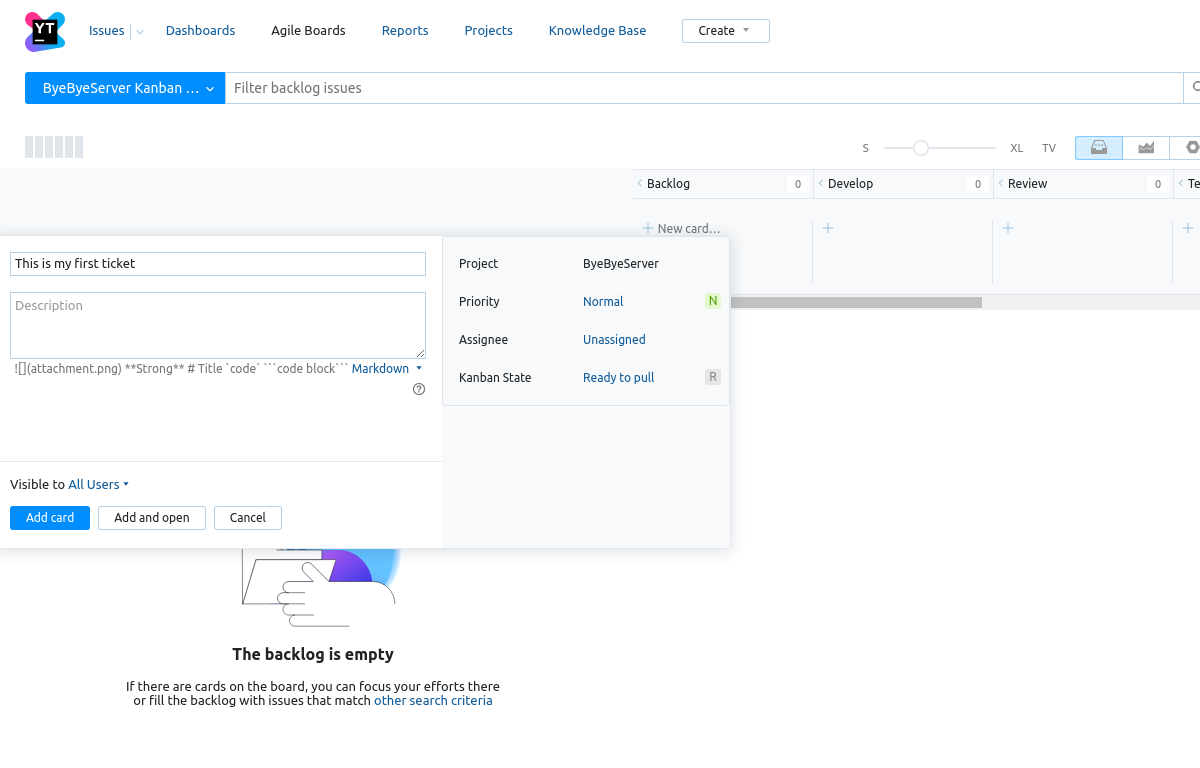This screenshot has width=1200, height=768.
Task: Open the Create dropdown button
Action: click(x=726, y=31)
